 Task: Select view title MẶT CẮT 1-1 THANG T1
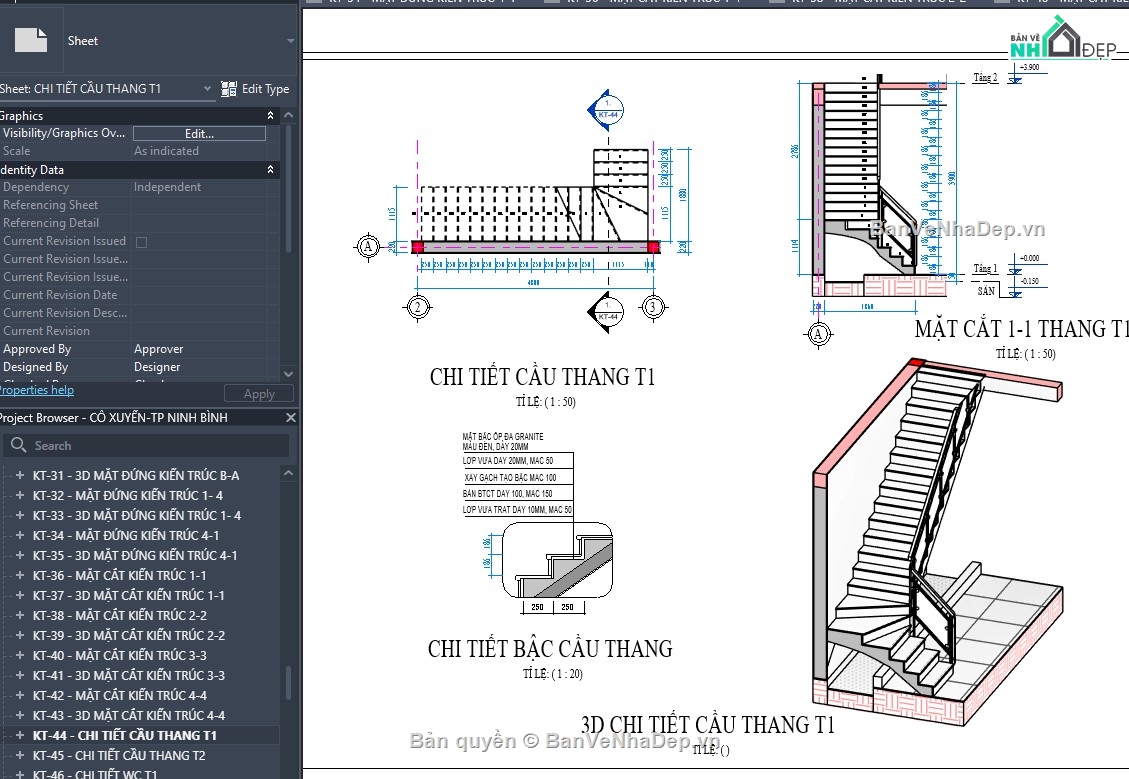[1021, 329]
